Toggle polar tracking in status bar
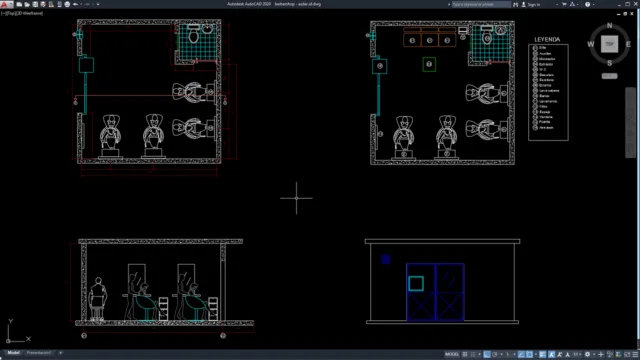Image resolution: width=640 pixels, height=360 pixels. click(x=494, y=355)
